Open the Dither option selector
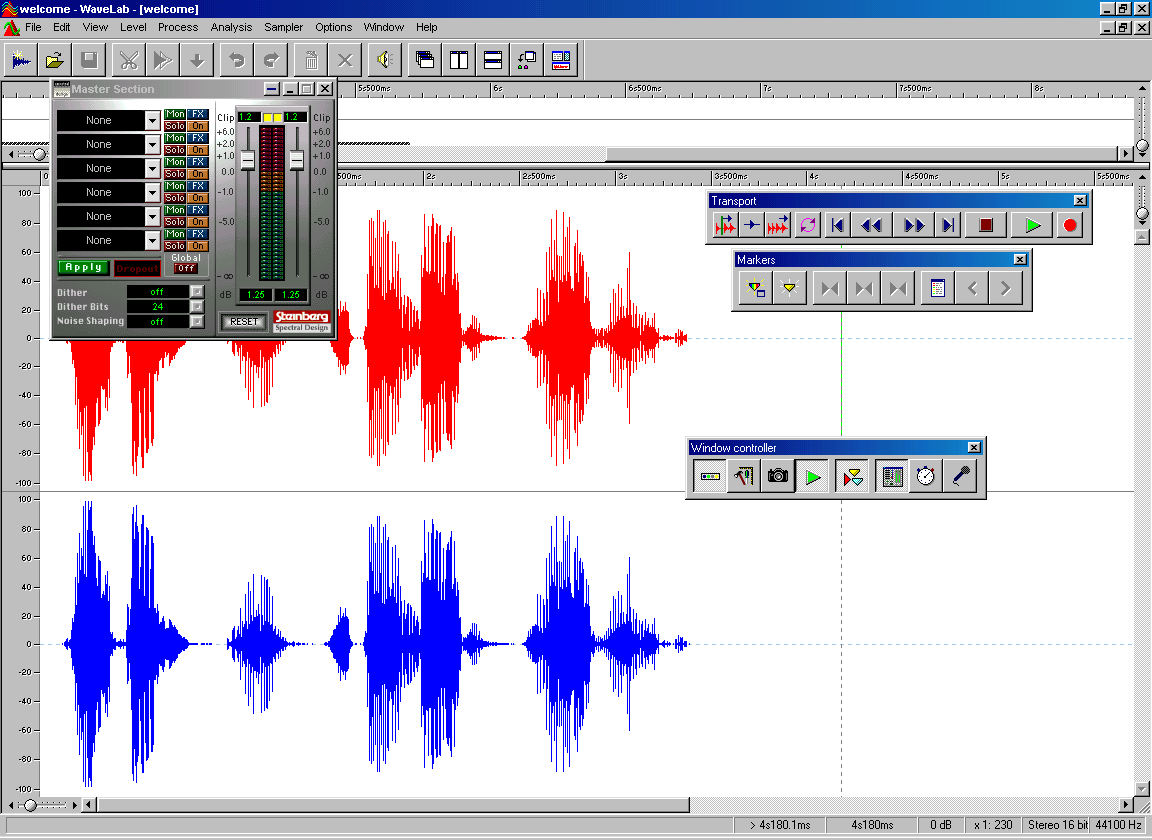This screenshot has height=840, width=1152. (x=197, y=292)
